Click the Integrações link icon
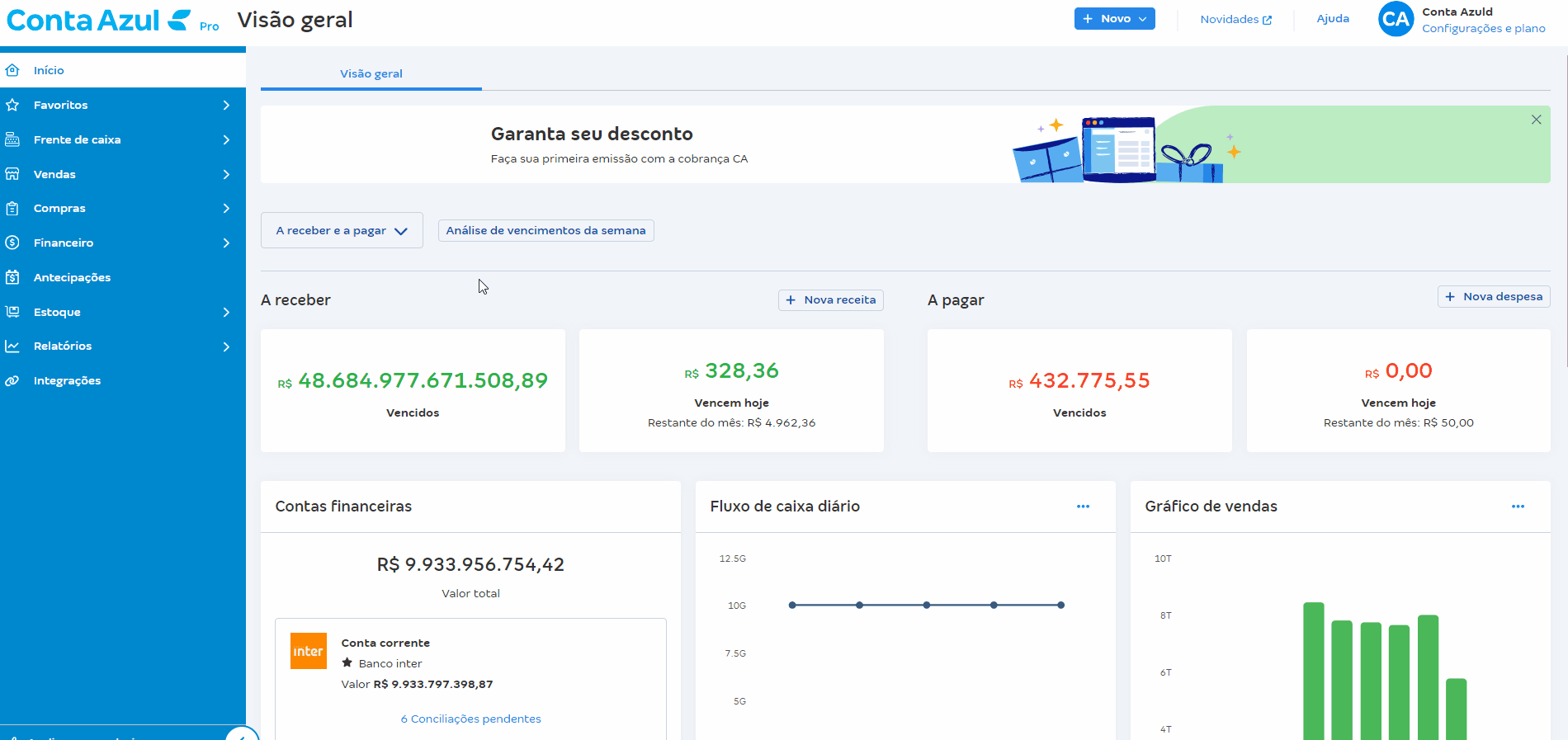 tap(12, 381)
